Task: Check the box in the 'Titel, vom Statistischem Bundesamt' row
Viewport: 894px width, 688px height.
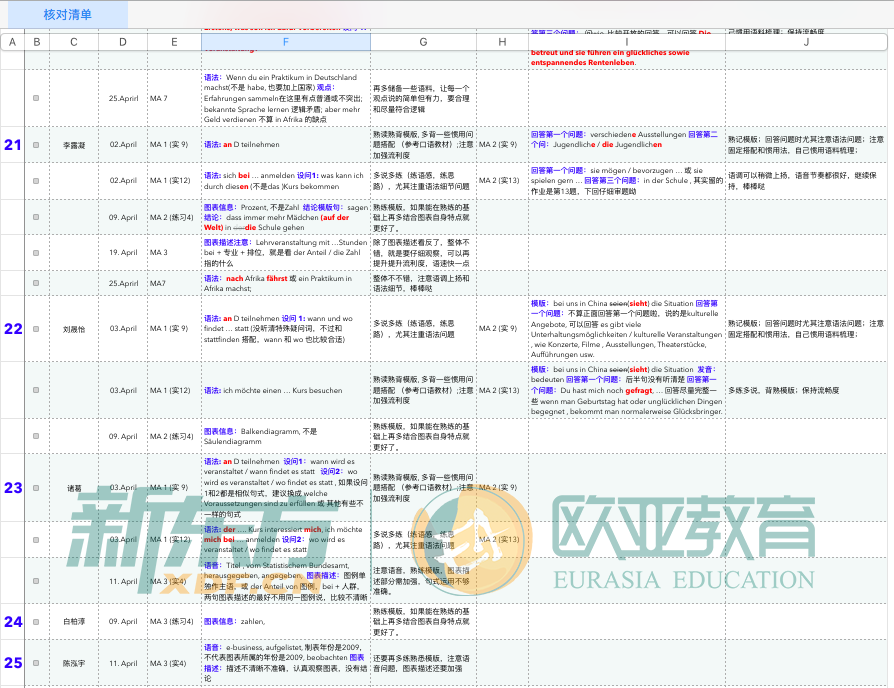Action: coord(36,581)
